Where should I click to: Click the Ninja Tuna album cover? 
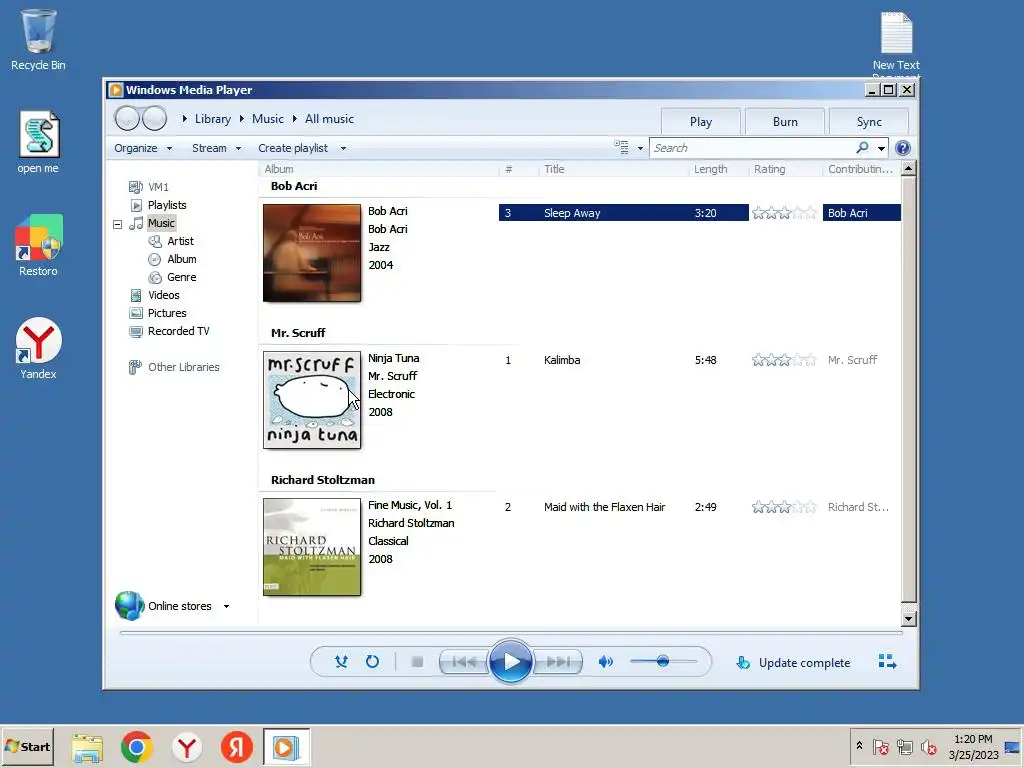click(312, 400)
